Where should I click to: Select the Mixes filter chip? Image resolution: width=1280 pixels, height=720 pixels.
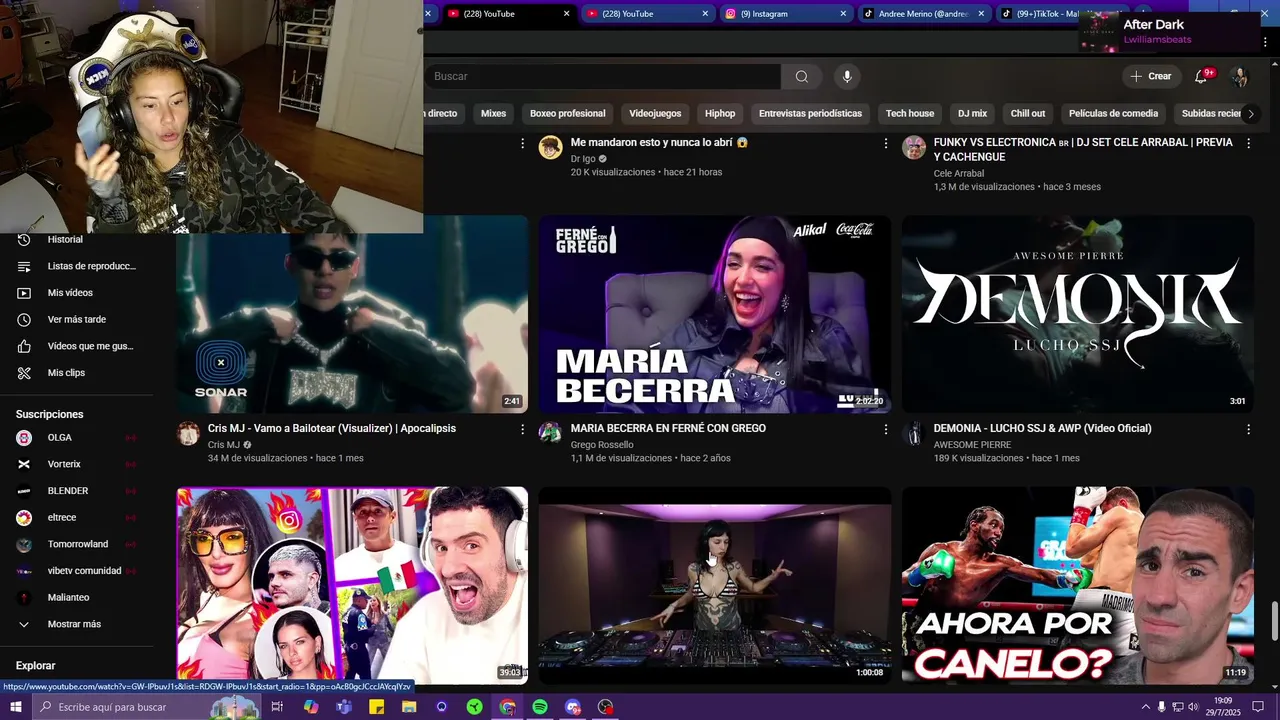[493, 114]
